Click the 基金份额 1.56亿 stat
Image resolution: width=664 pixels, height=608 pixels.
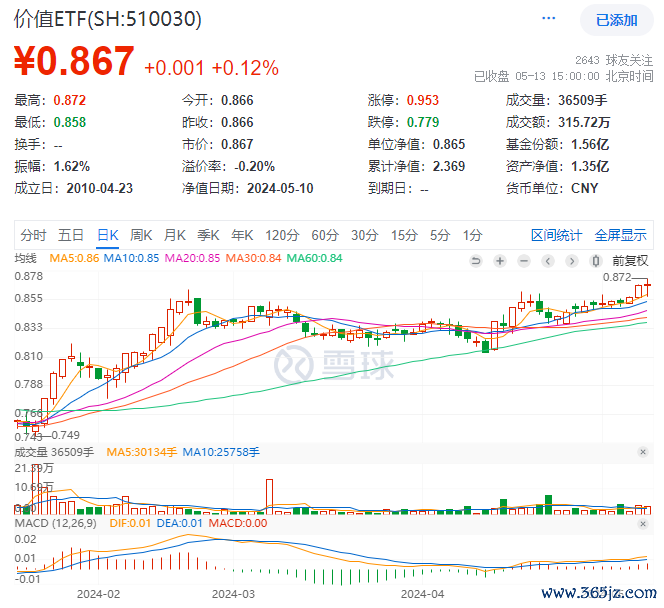pyautogui.click(x=557, y=144)
